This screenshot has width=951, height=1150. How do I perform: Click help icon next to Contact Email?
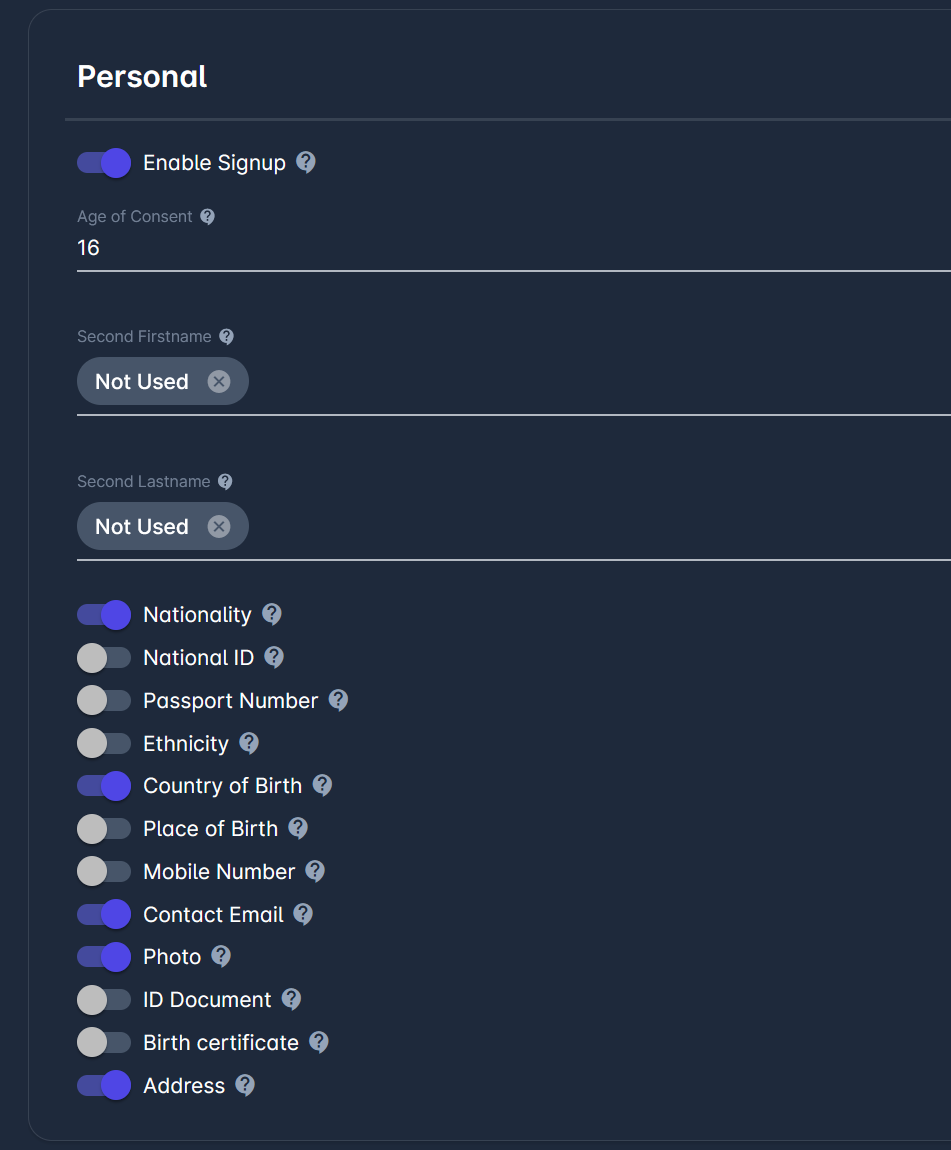click(303, 914)
